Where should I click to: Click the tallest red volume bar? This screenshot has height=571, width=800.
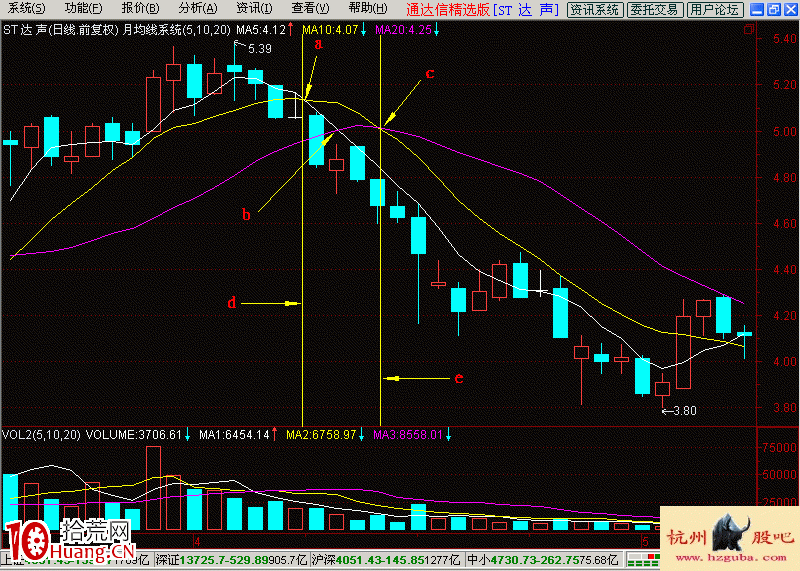click(154, 488)
